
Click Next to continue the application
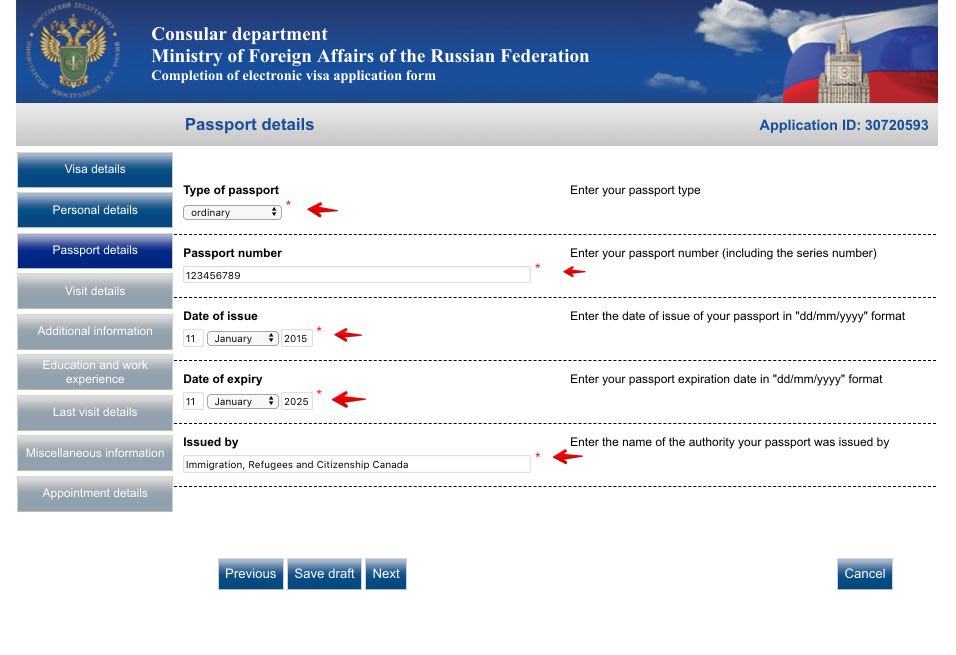tap(386, 574)
